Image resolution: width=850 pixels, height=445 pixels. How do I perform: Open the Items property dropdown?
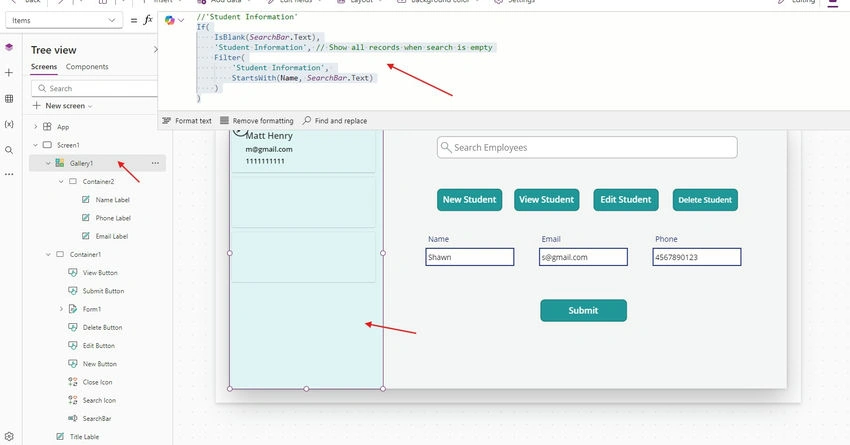pos(63,20)
